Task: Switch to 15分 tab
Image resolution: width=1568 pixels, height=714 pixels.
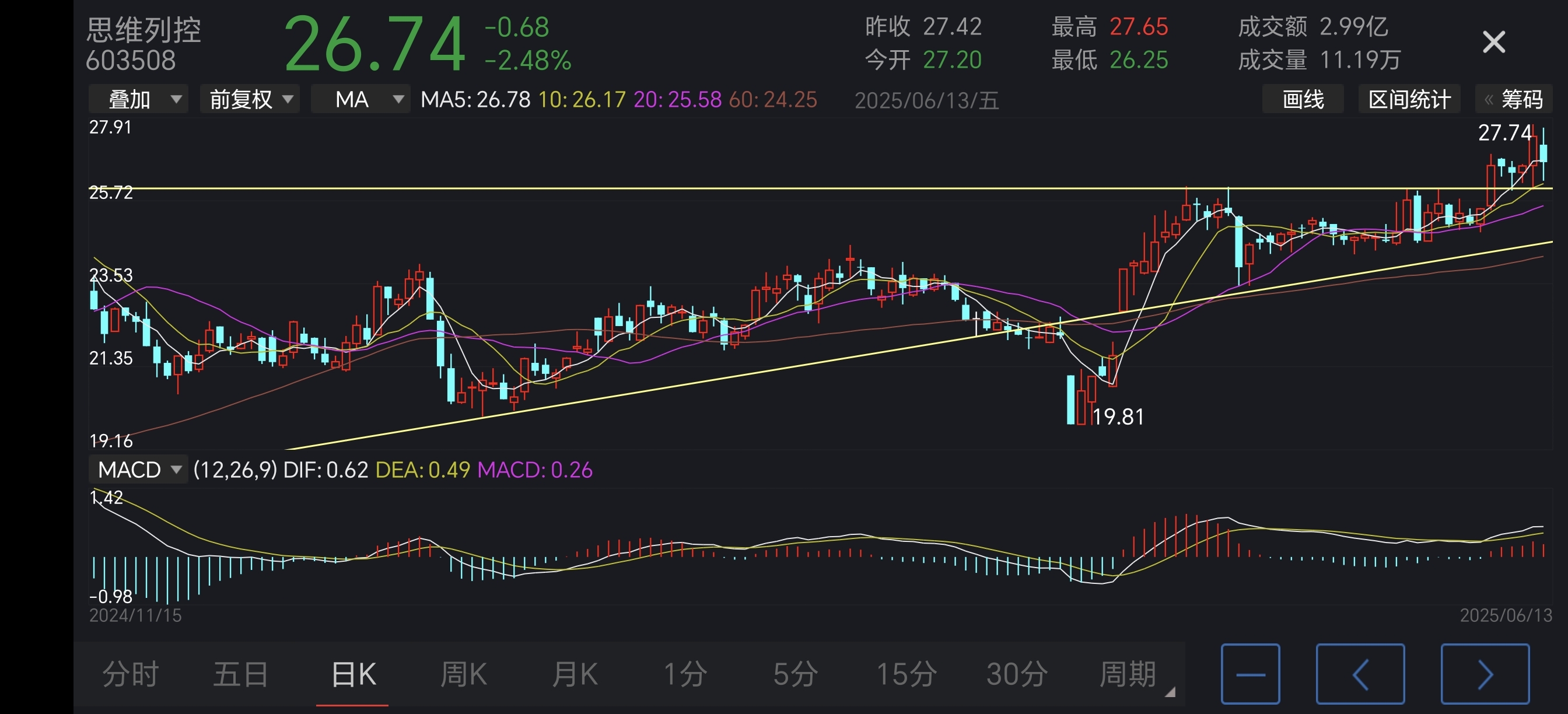Action: tap(907, 674)
